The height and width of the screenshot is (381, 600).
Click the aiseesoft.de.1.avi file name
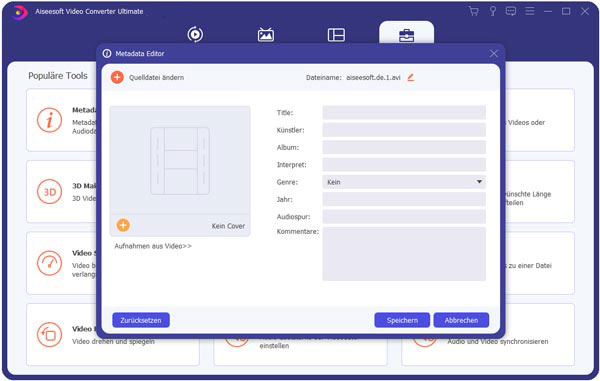(x=373, y=78)
